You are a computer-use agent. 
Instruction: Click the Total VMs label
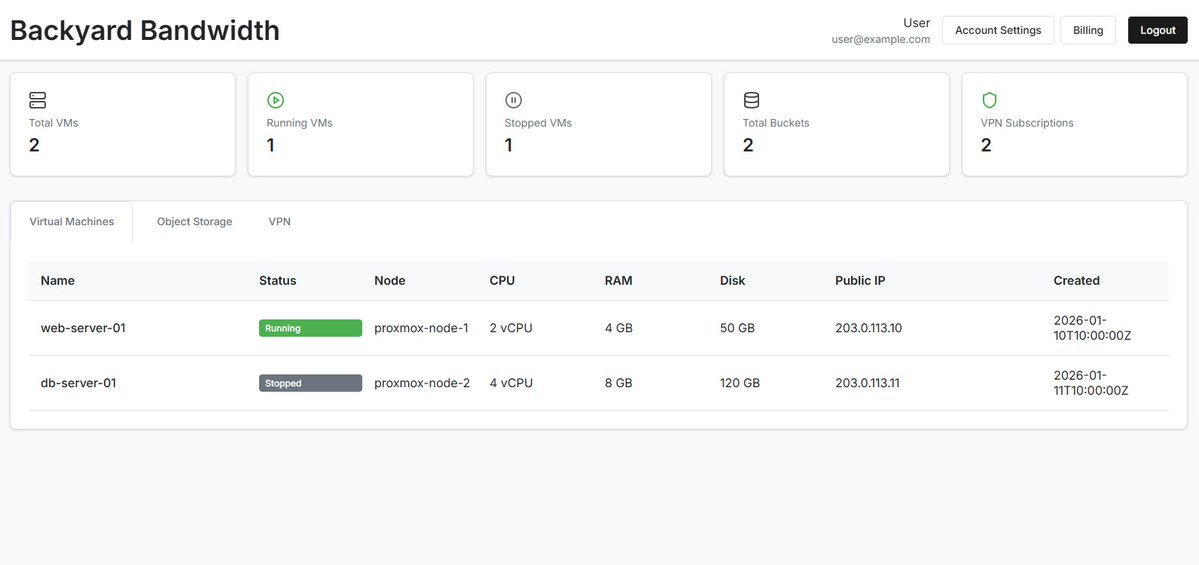click(x=54, y=123)
